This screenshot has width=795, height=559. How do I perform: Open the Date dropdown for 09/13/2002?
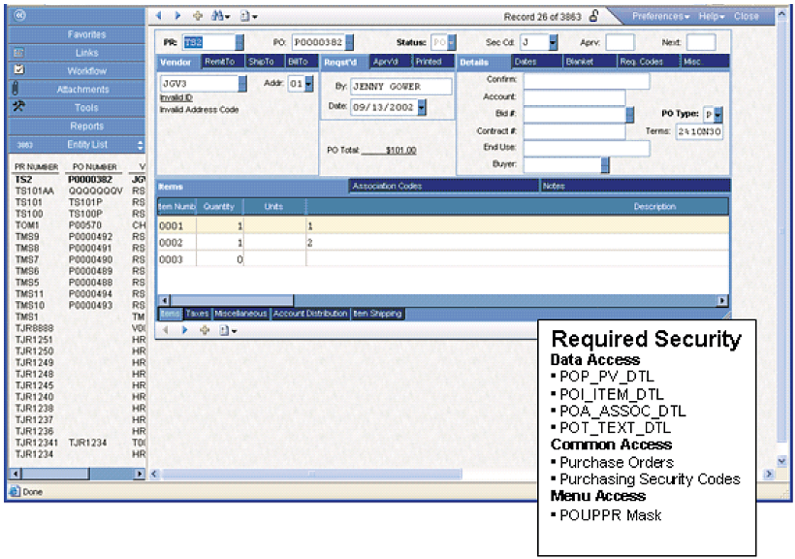[422, 106]
